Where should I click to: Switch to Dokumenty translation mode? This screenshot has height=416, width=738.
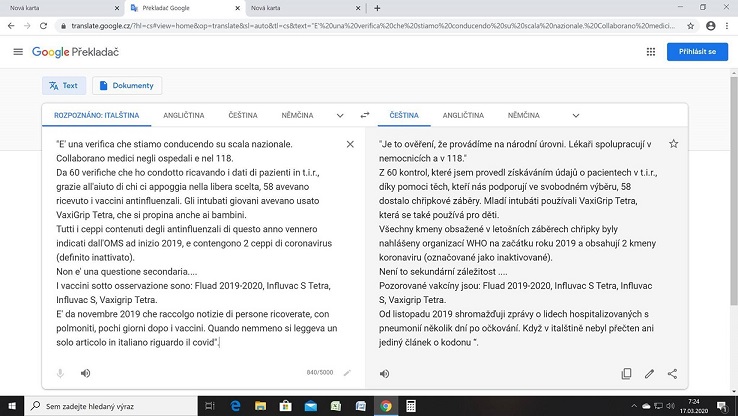tap(127, 85)
